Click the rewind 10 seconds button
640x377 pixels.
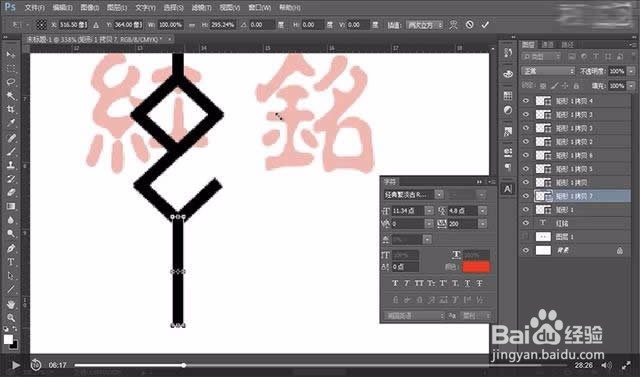point(36,365)
